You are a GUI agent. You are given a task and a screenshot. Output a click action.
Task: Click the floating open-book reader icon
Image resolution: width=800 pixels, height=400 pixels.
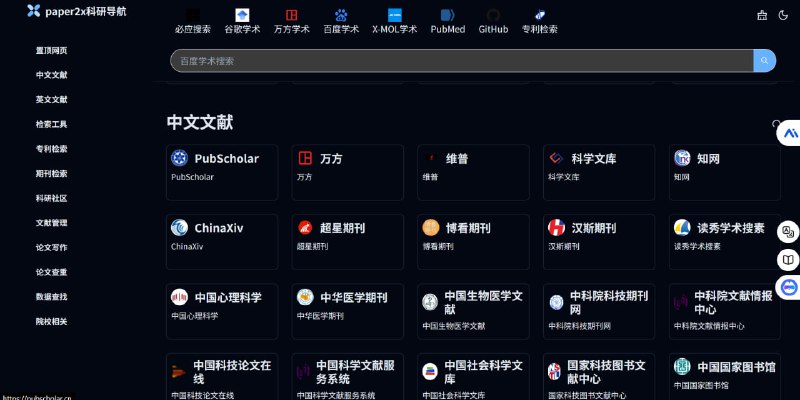click(x=789, y=260)
